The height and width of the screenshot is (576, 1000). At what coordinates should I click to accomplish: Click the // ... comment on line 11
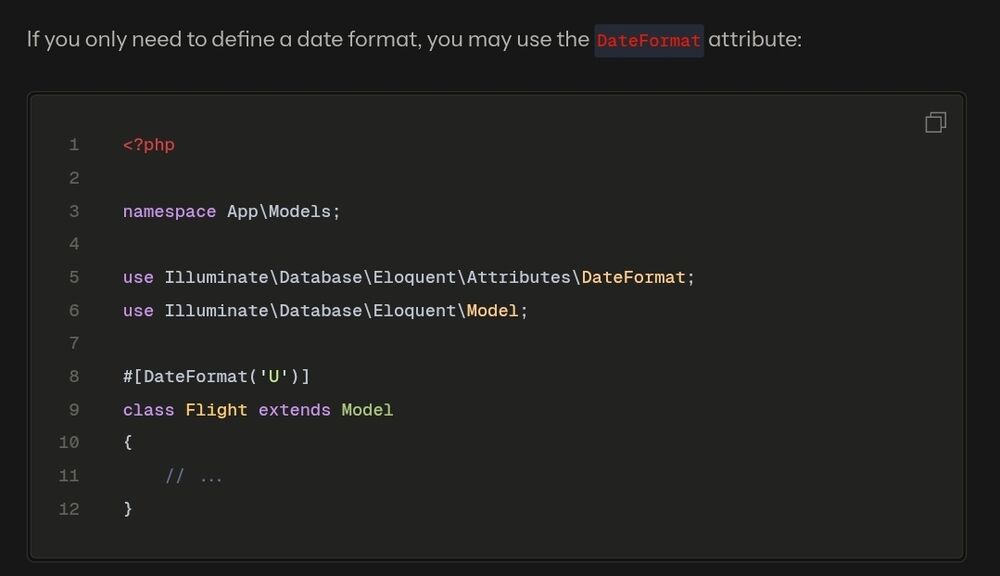193,476
